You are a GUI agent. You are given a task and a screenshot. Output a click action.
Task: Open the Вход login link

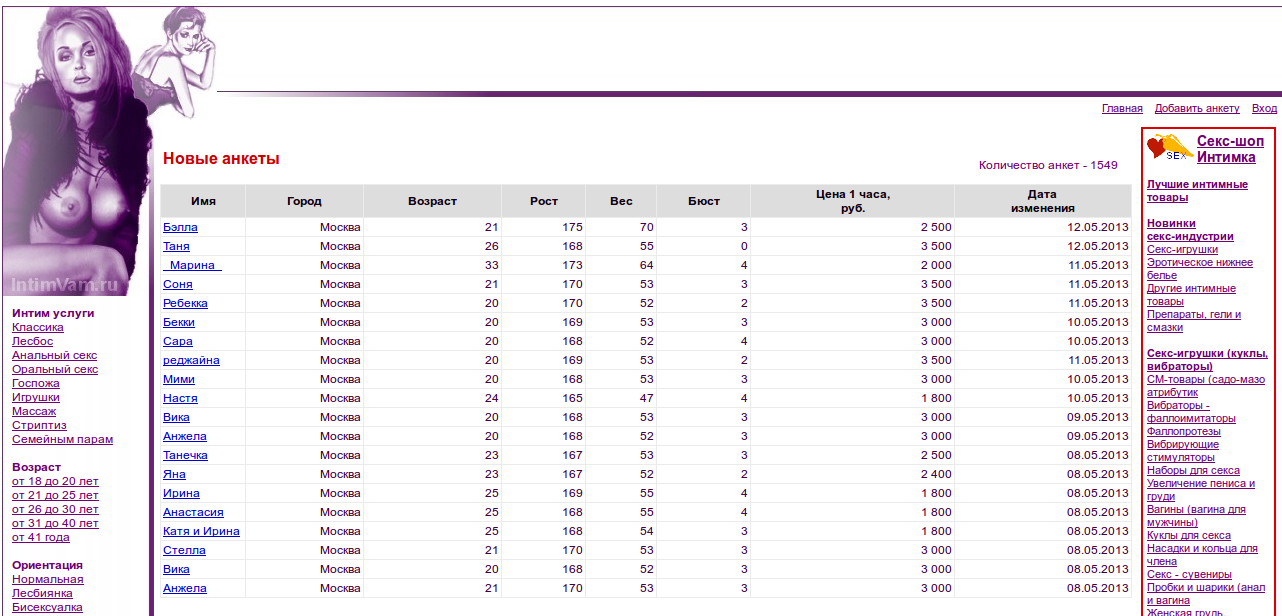point(1264,108)
